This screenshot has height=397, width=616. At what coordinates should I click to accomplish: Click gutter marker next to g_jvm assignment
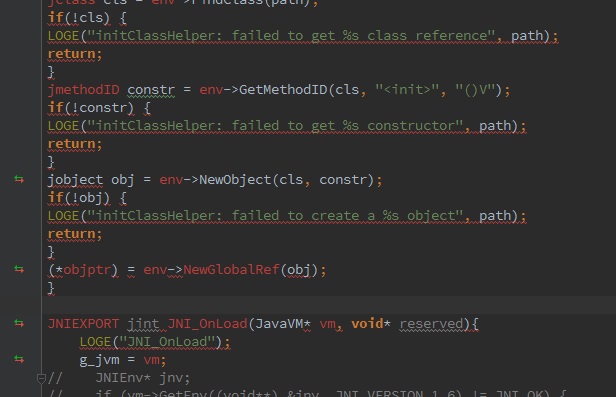tap(19, 359)
